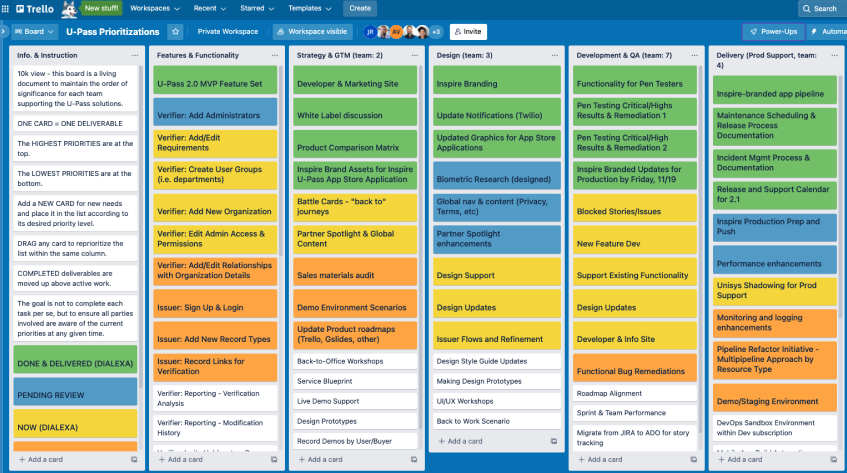The image size is (847, 473).
Task: Click the Search box in the header
Action: [x=822, y=9]
